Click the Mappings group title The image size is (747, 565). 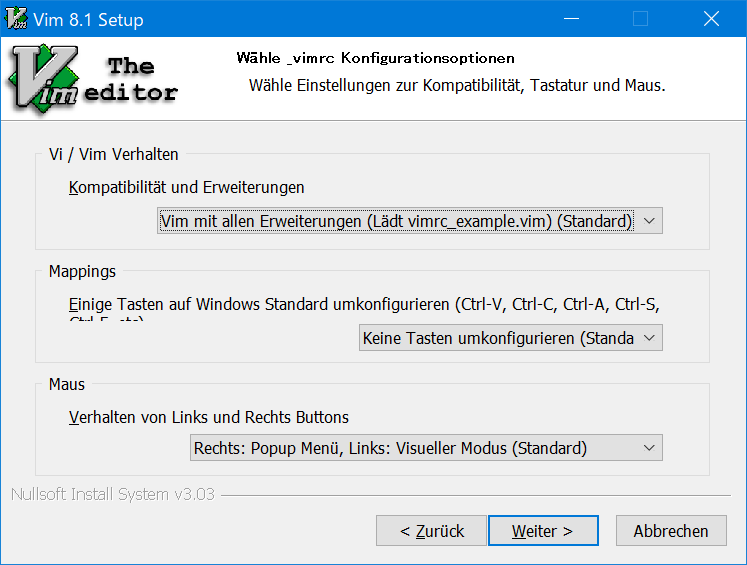click(82, 272)
